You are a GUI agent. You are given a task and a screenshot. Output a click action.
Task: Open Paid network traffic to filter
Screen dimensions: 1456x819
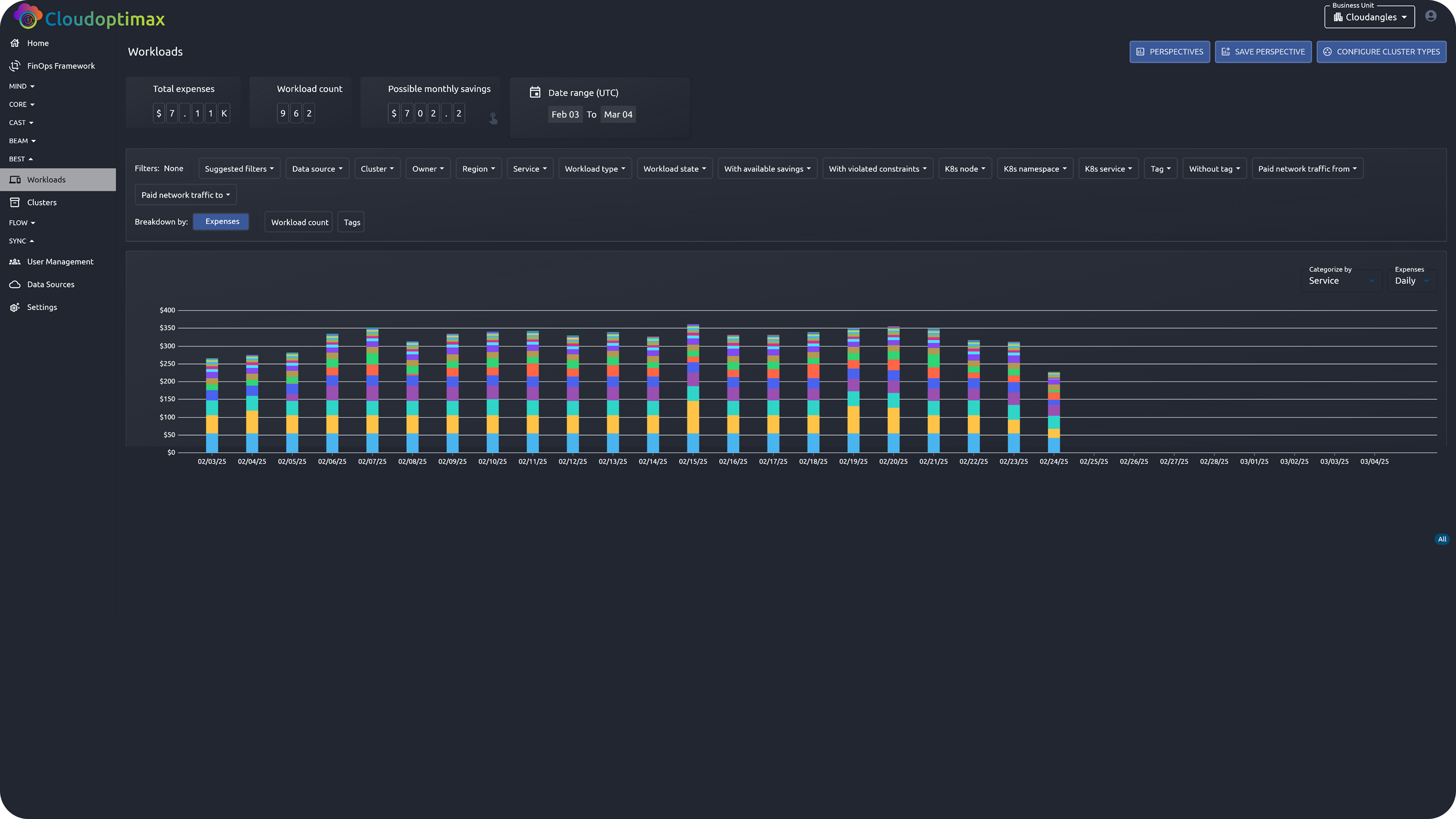click(185, 195)
